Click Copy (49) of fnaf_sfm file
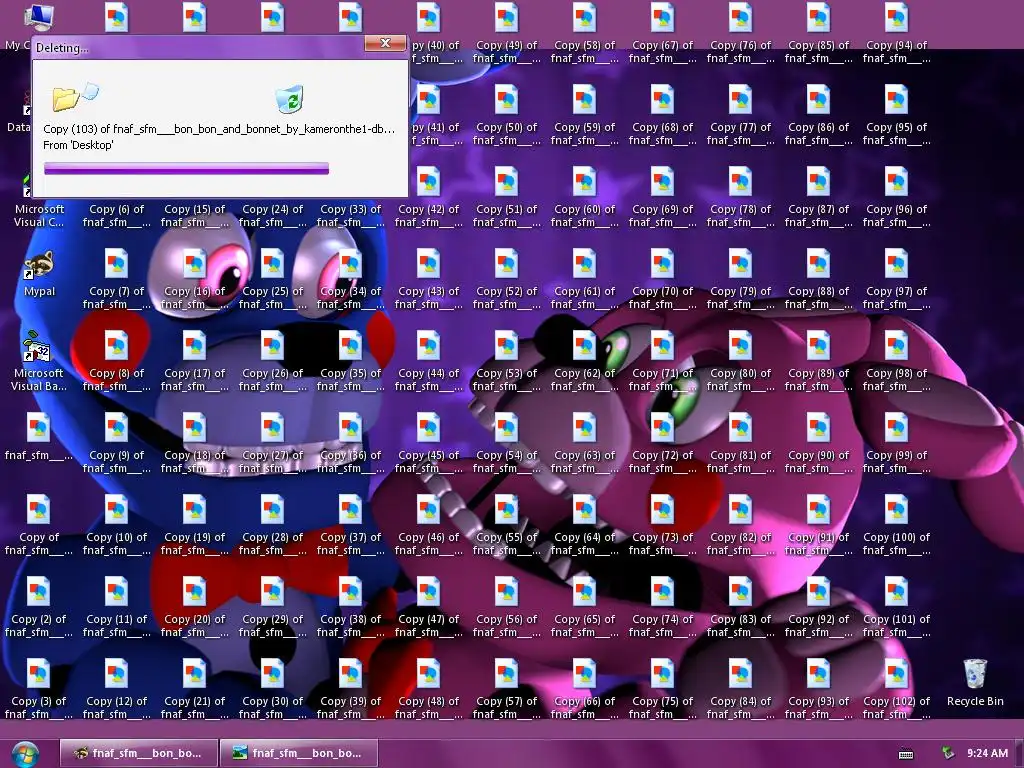The height and width of the screenshot is (768, 1024). (x=506, y=33)
